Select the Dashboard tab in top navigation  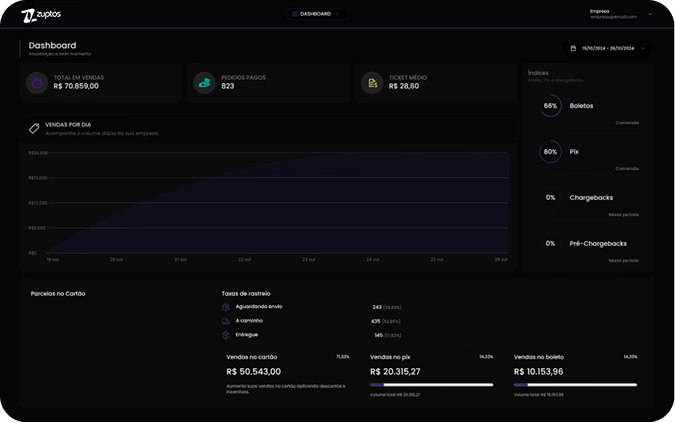click(314, 14)
